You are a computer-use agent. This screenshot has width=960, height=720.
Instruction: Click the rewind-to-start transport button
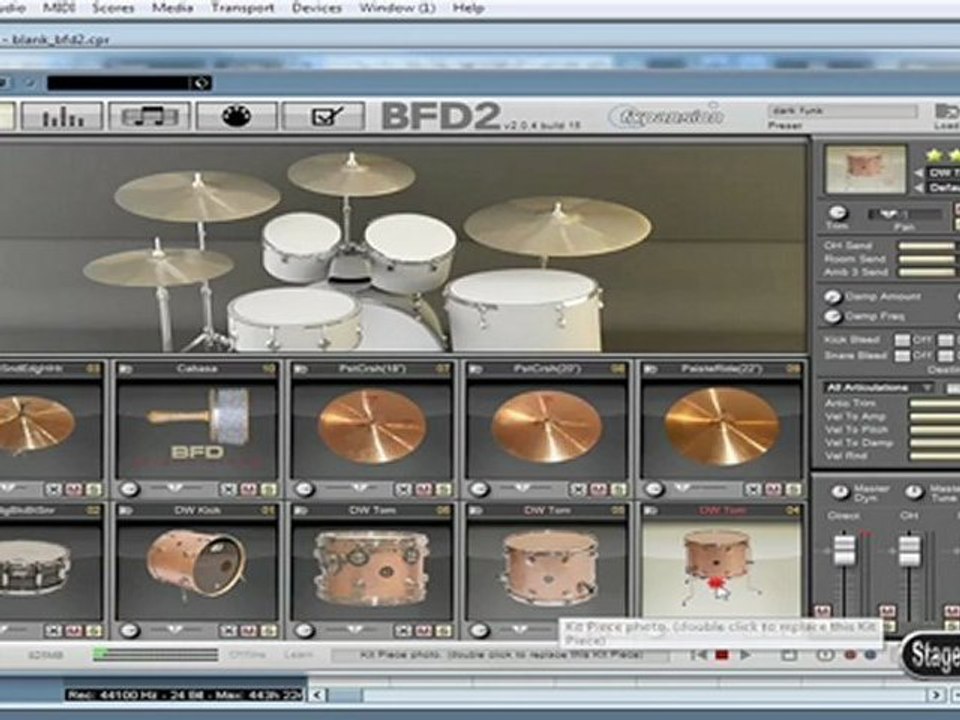699,655
